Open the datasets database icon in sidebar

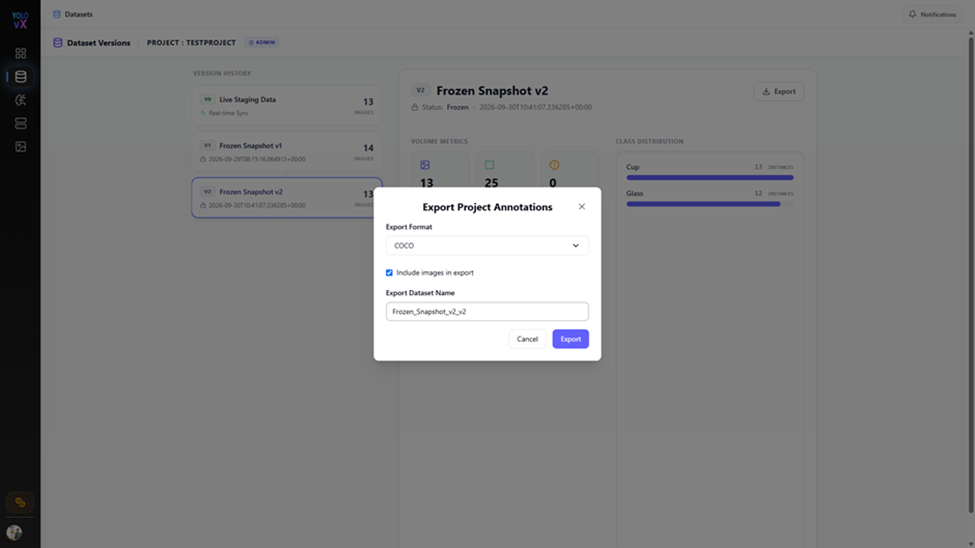(x=21, y=77)
